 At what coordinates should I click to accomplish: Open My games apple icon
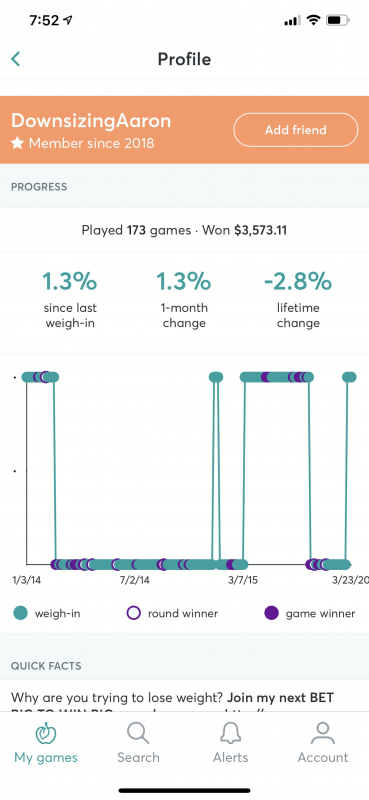pos(45,733)
